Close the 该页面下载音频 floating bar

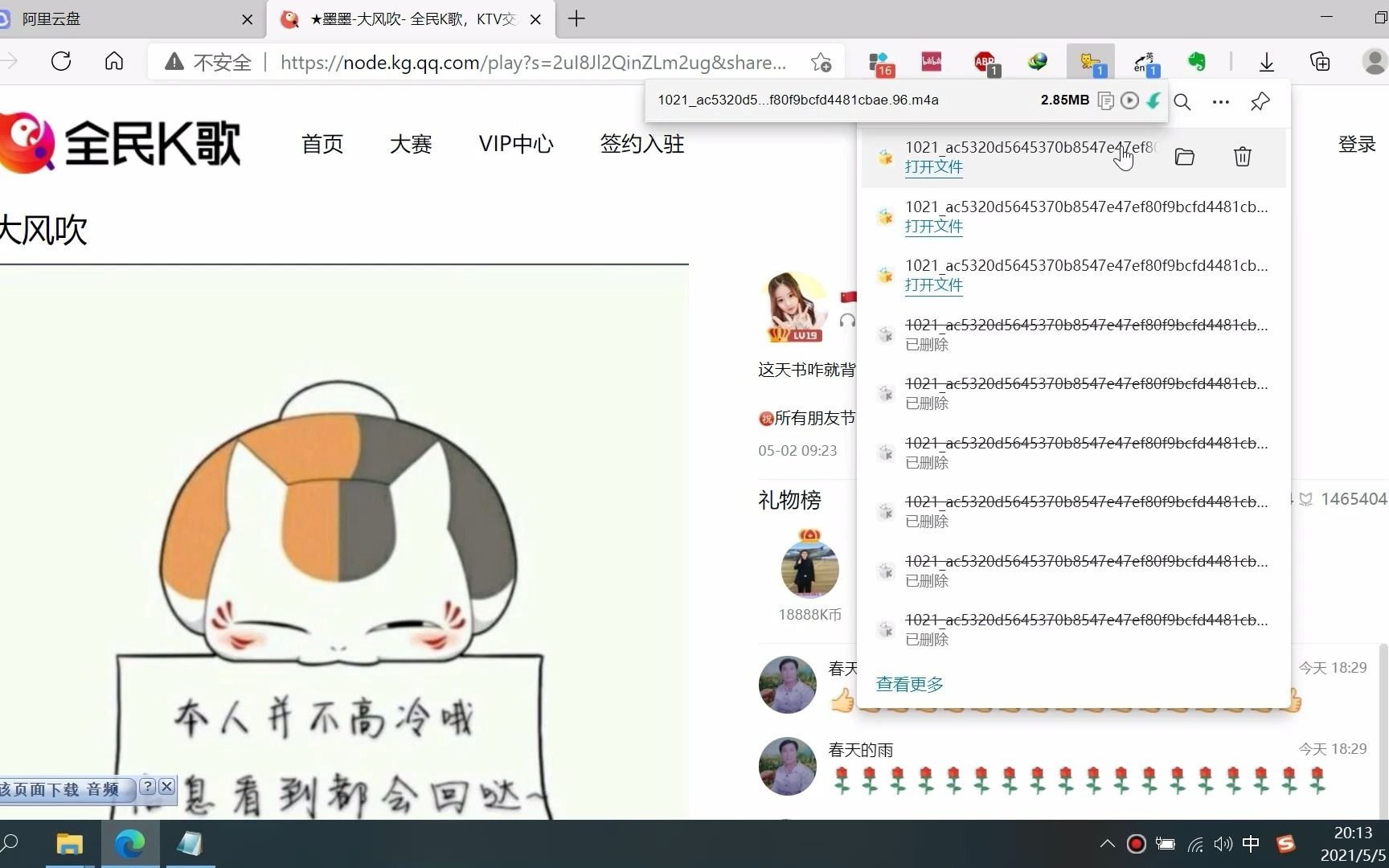coord(166,786)
